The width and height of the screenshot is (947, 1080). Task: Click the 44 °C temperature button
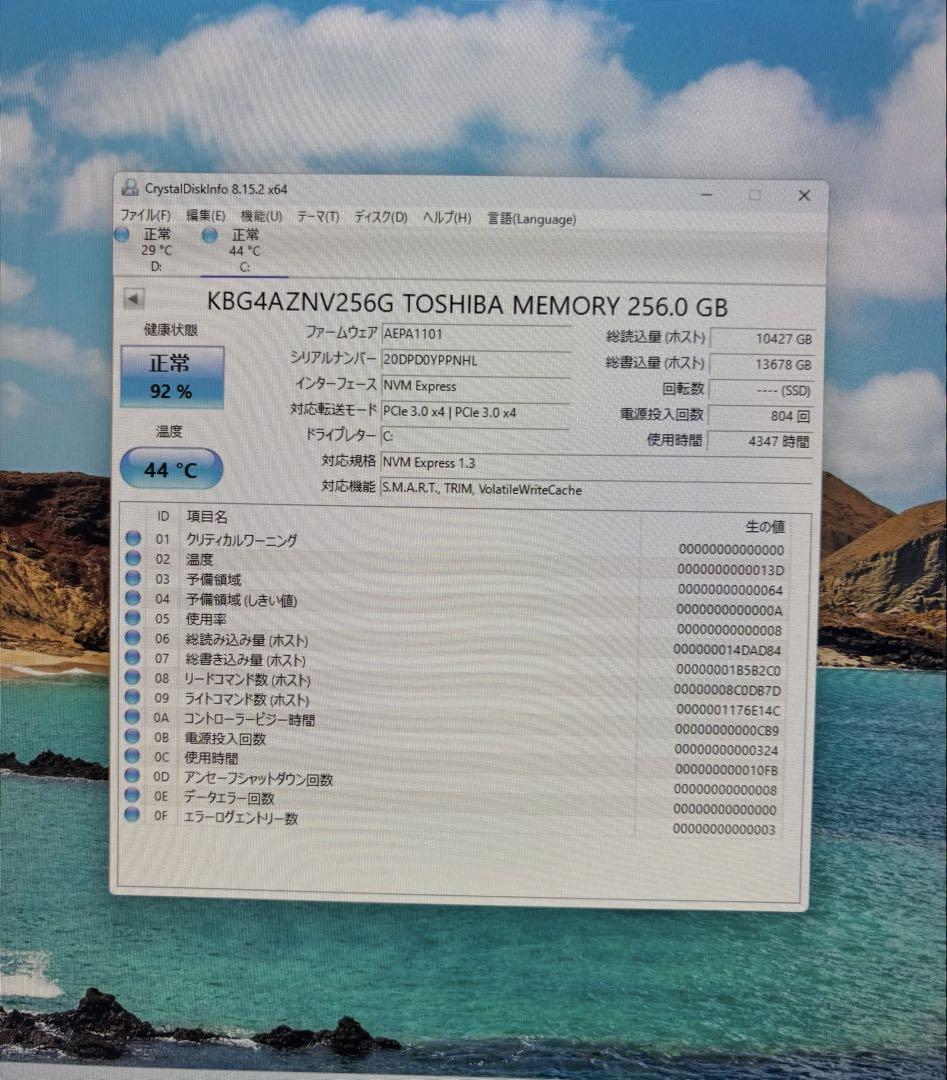pos(171,469)
